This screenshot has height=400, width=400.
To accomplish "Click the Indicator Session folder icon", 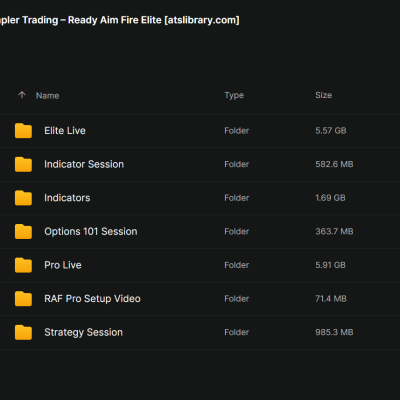I will coord(23,164).
